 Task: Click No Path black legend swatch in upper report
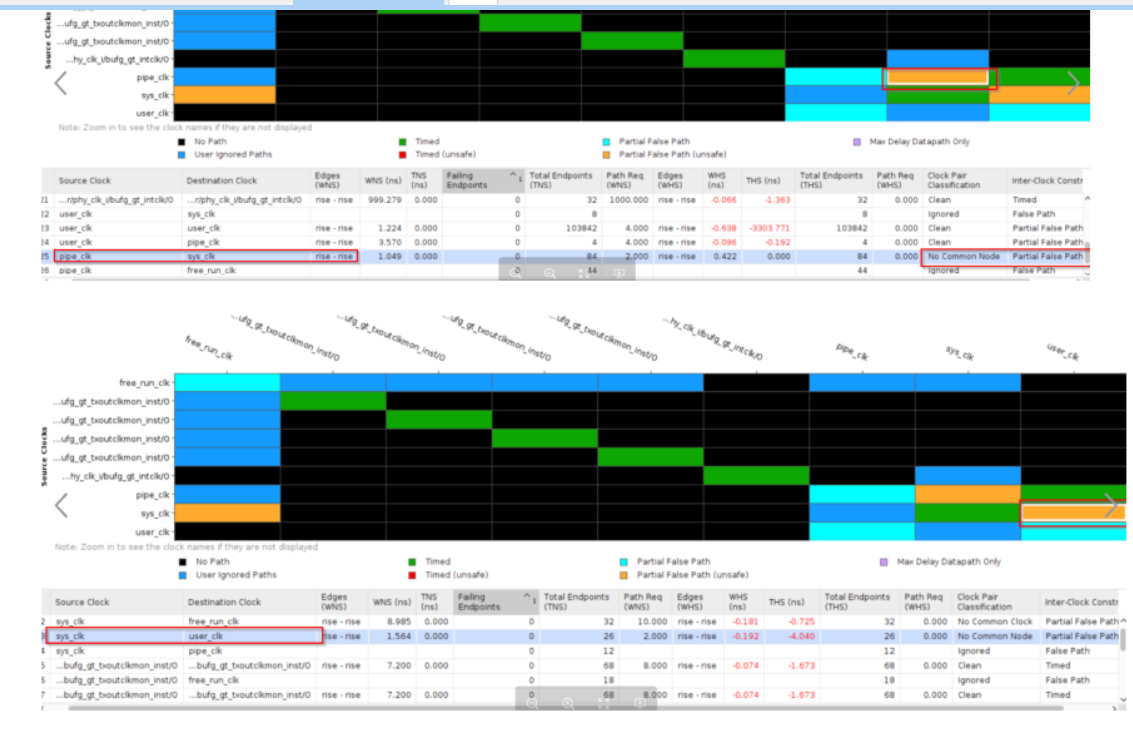181,142
